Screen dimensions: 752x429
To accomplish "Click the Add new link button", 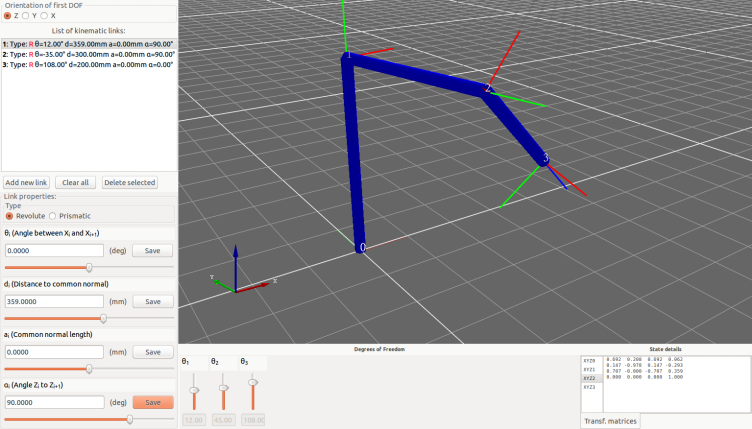I will (x=26, y=182).
